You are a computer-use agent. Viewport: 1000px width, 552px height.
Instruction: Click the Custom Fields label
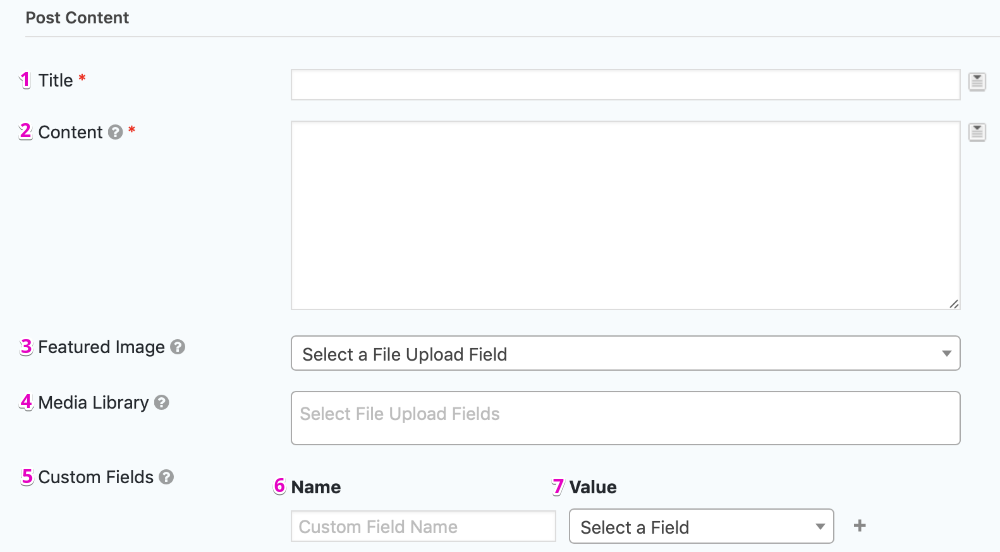click(x=96, y=477)
